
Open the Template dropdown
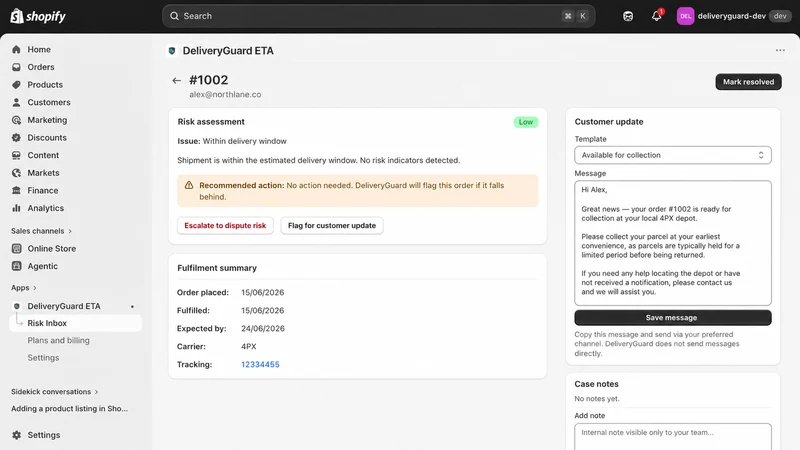coord(672,155)
